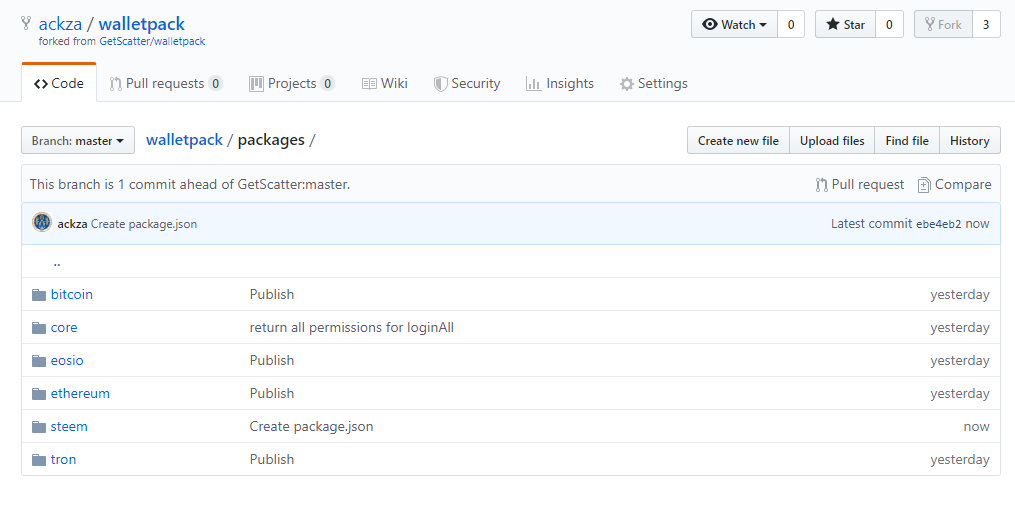Viewport: 1015px width, 521px height.
Task: Click the Fork button
Action: [943, 25]
